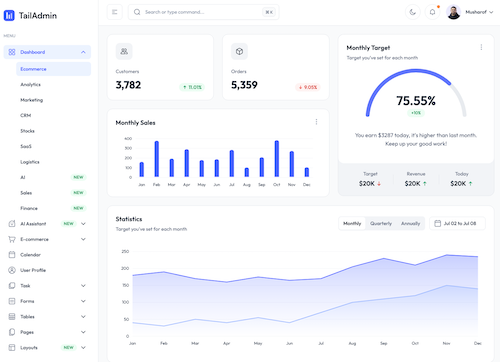
Task: Select the Monthly statistics tab
Action: (x=352, y=224)
